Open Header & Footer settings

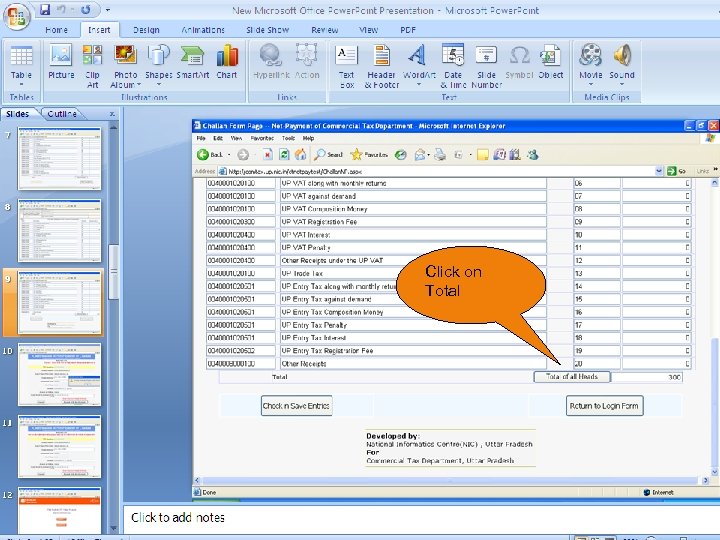click(x=381, y=66)
